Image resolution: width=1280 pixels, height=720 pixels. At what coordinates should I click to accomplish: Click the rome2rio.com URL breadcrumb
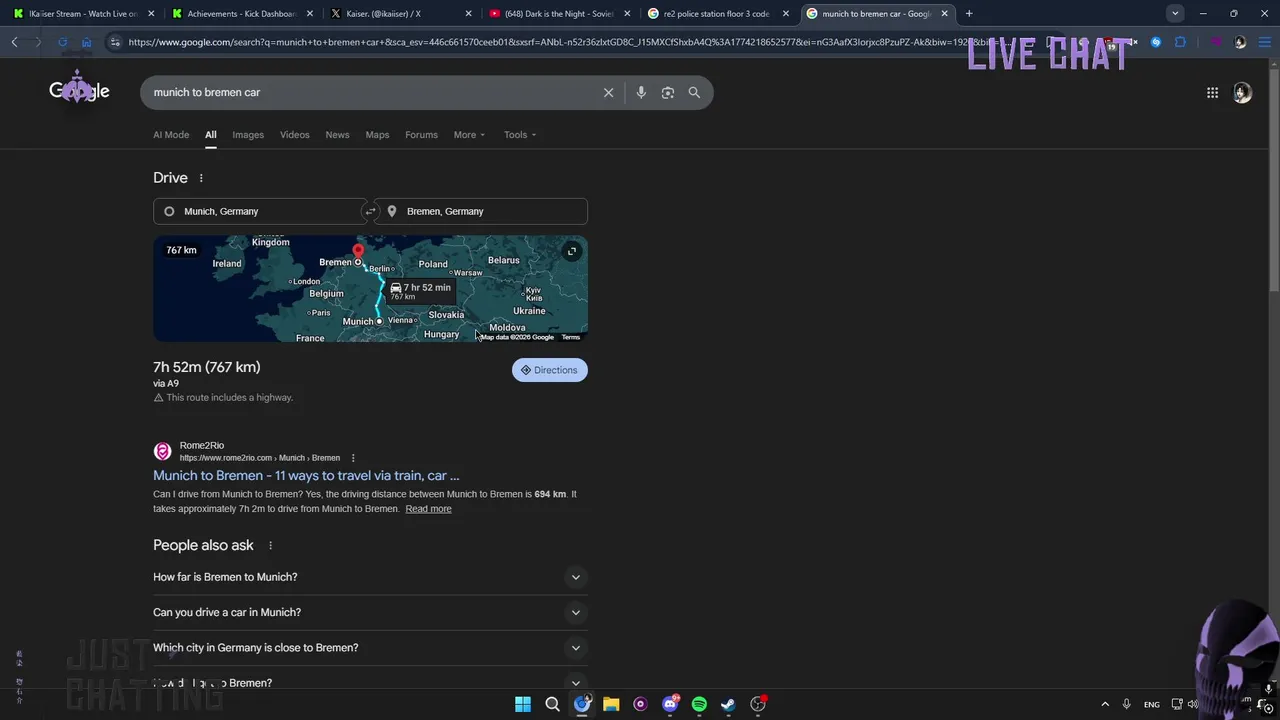tap(259, 458)
